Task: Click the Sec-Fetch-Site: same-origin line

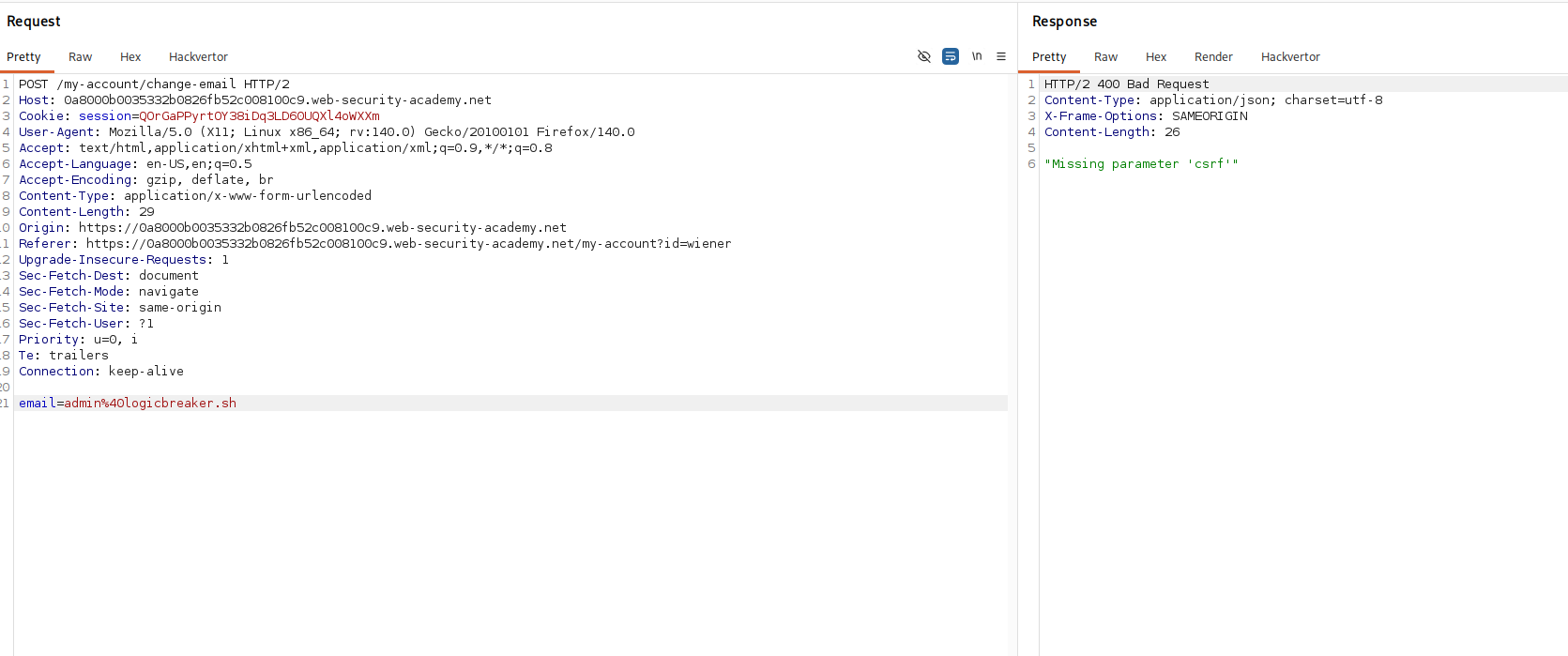Action: [120, 308]
